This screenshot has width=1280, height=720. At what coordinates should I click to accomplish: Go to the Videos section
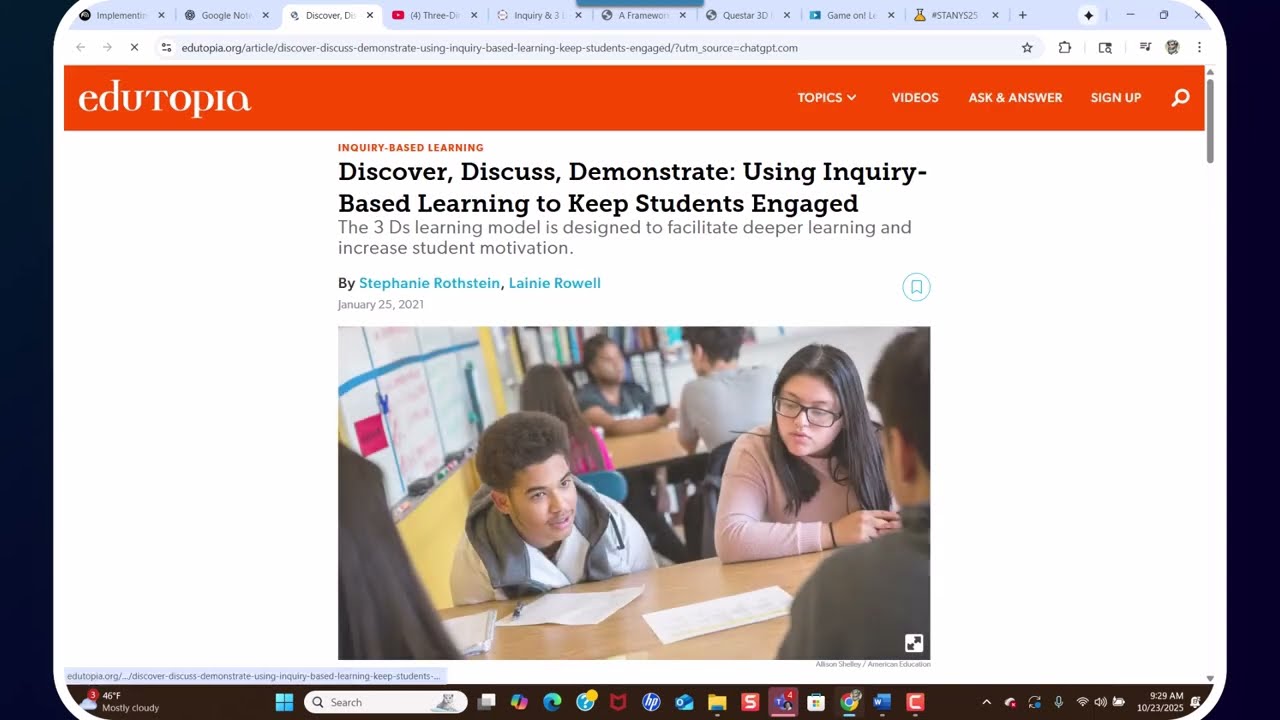coord(915,97)
